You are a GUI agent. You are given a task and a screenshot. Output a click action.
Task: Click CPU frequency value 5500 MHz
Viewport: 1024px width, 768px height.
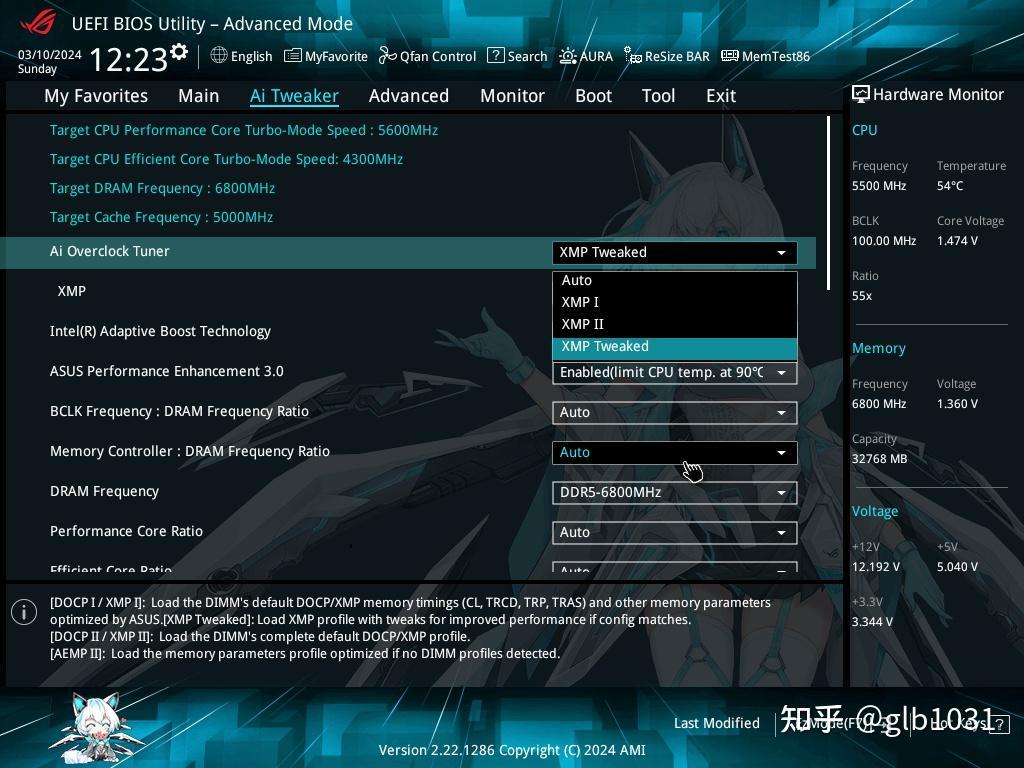coord(879,186)
